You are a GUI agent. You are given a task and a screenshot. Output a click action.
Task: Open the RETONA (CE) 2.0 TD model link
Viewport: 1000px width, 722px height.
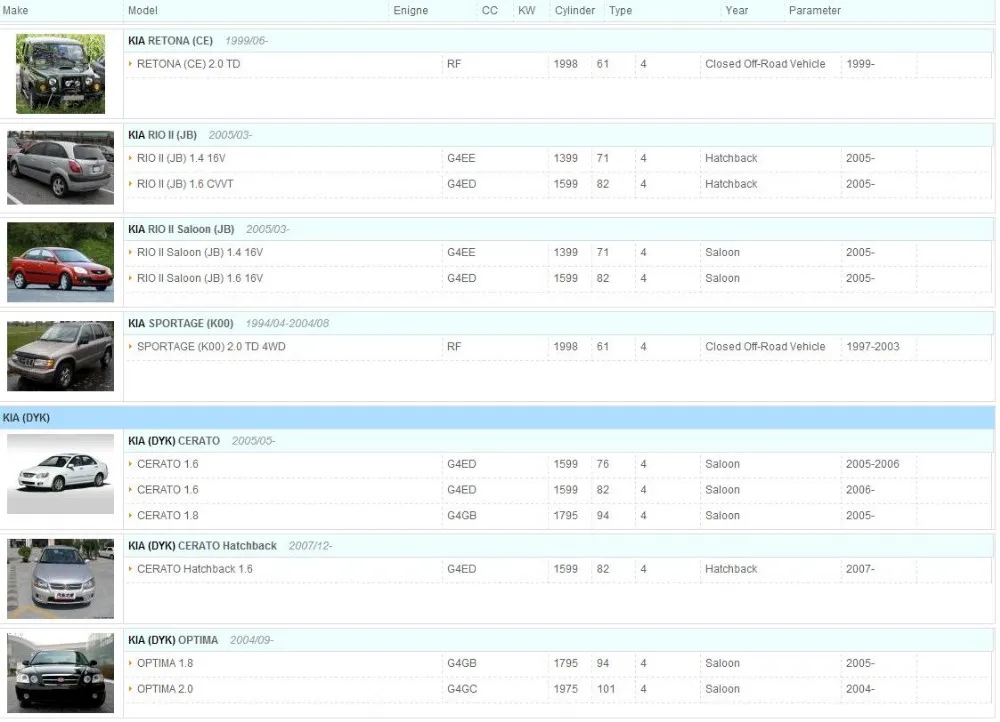pos(188,64)
